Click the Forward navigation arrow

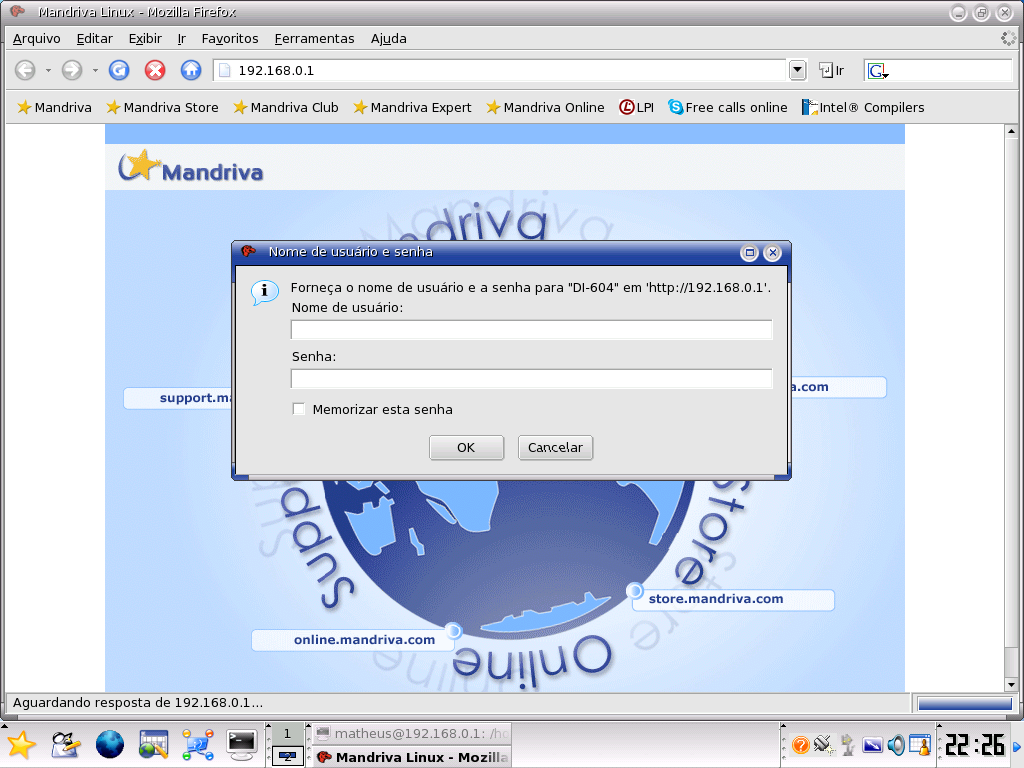[72, 70]
